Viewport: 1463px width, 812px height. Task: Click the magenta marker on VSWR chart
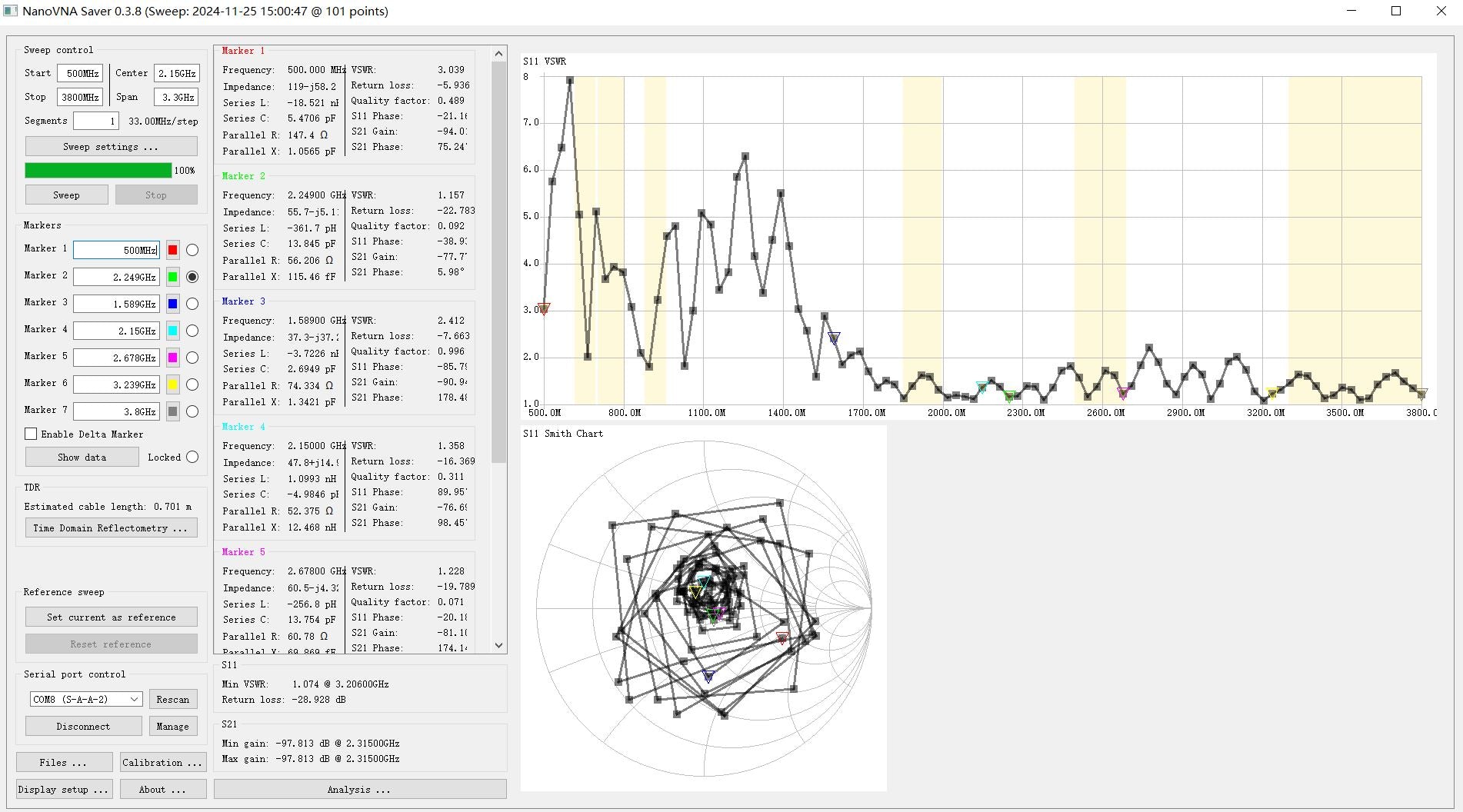click(1123, 394)
